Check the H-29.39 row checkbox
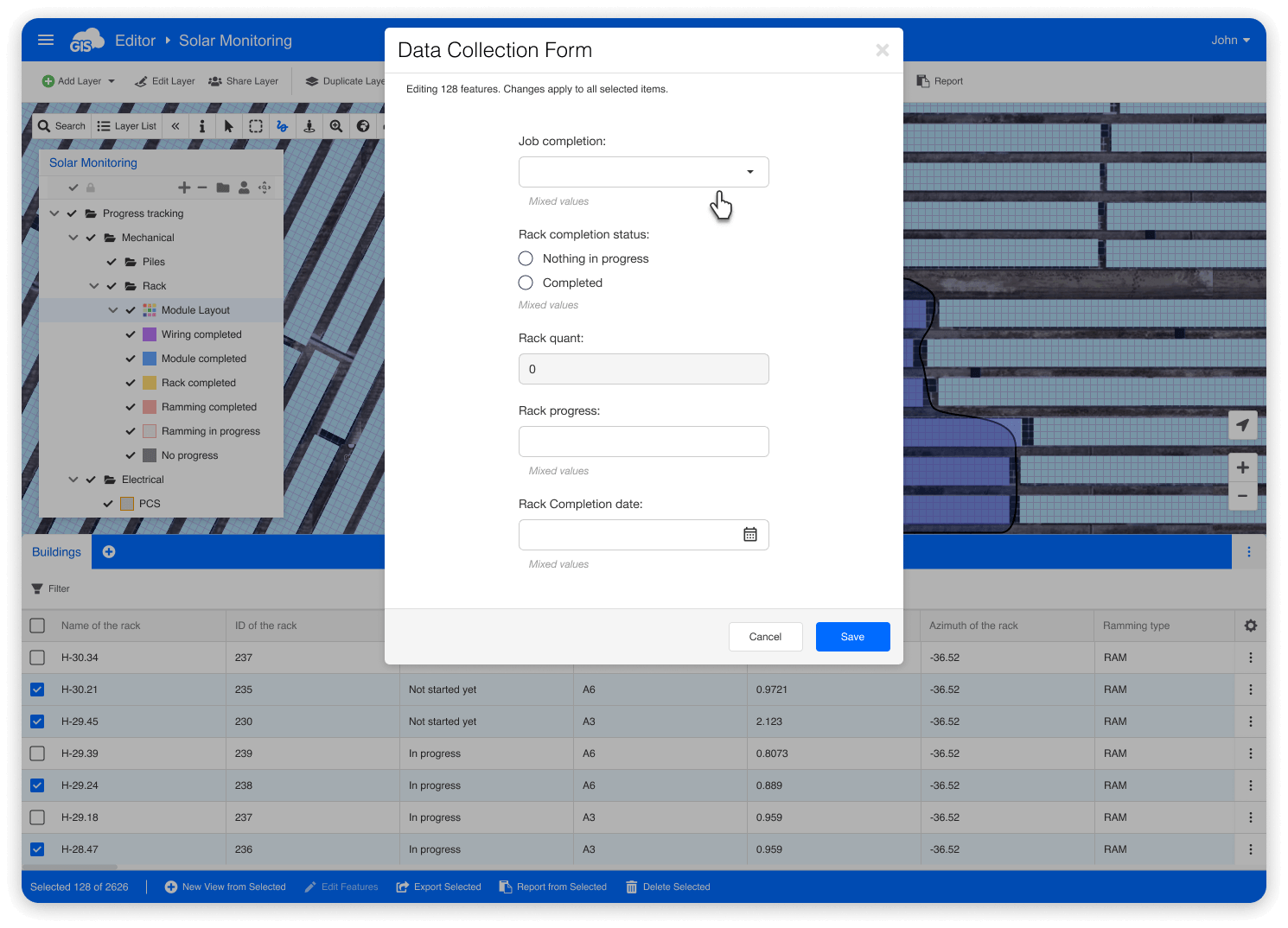Viewport: 1288px width, 928px height. coord(37,753)
